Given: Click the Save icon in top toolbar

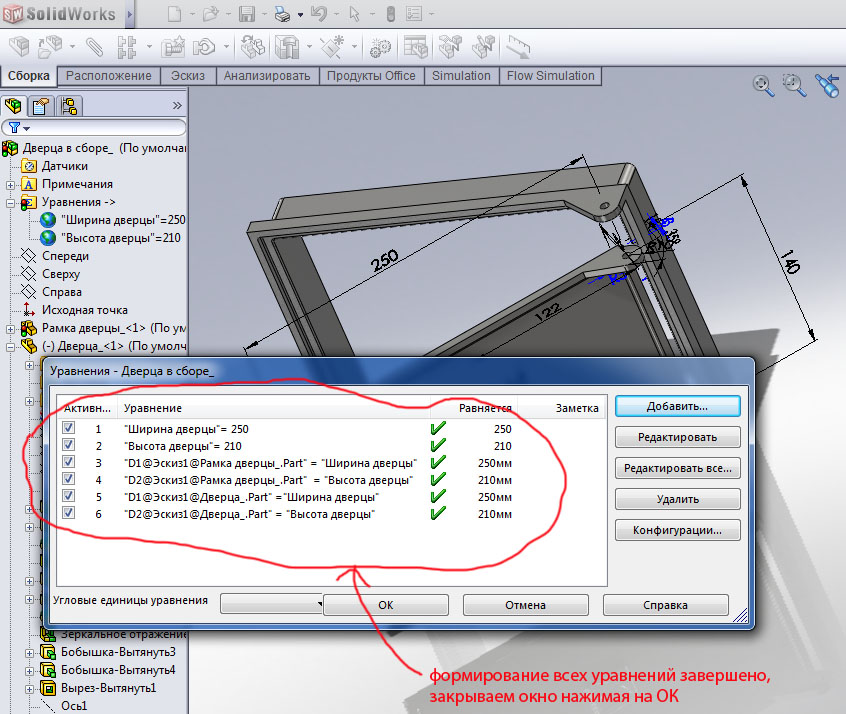Looking at the screenshot, I should [x=245, y=14].
